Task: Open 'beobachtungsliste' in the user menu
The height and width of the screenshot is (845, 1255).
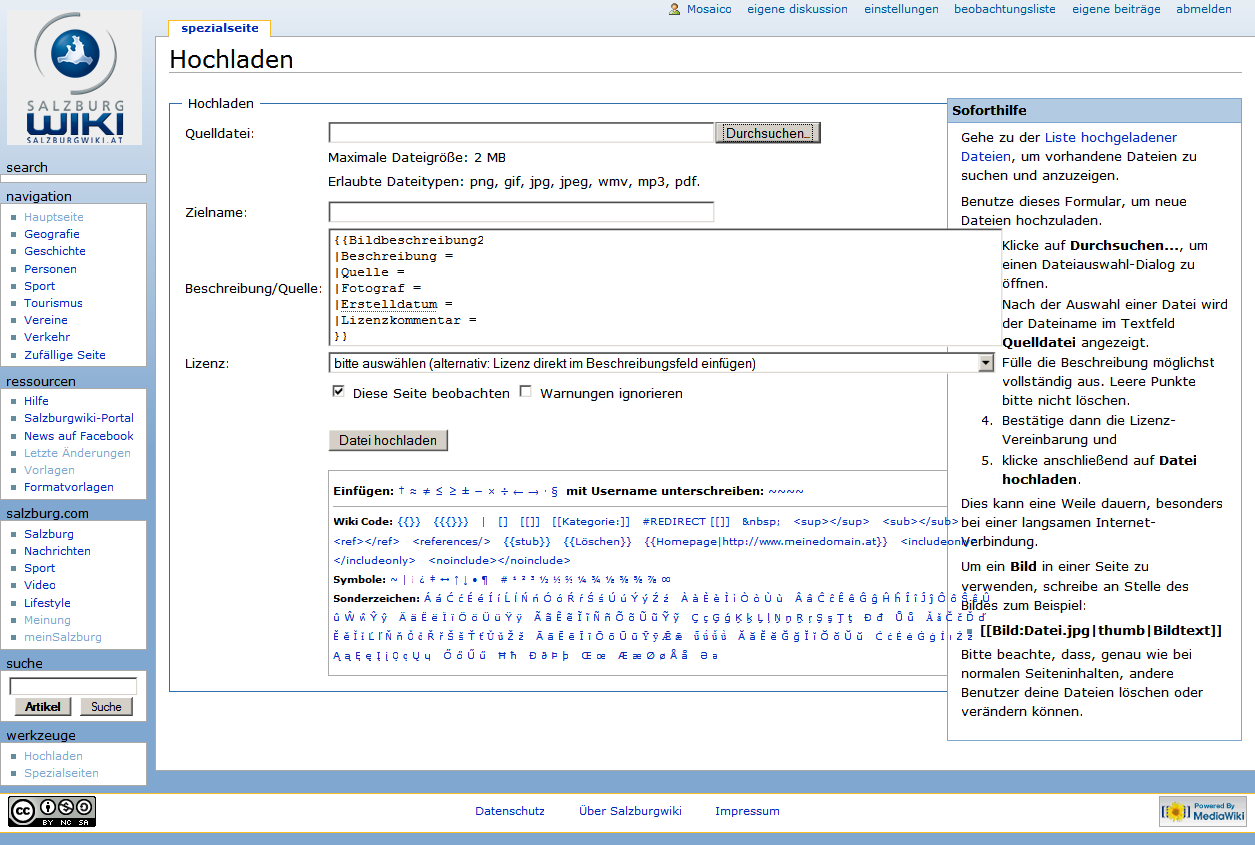Action: coord(1004,9)
